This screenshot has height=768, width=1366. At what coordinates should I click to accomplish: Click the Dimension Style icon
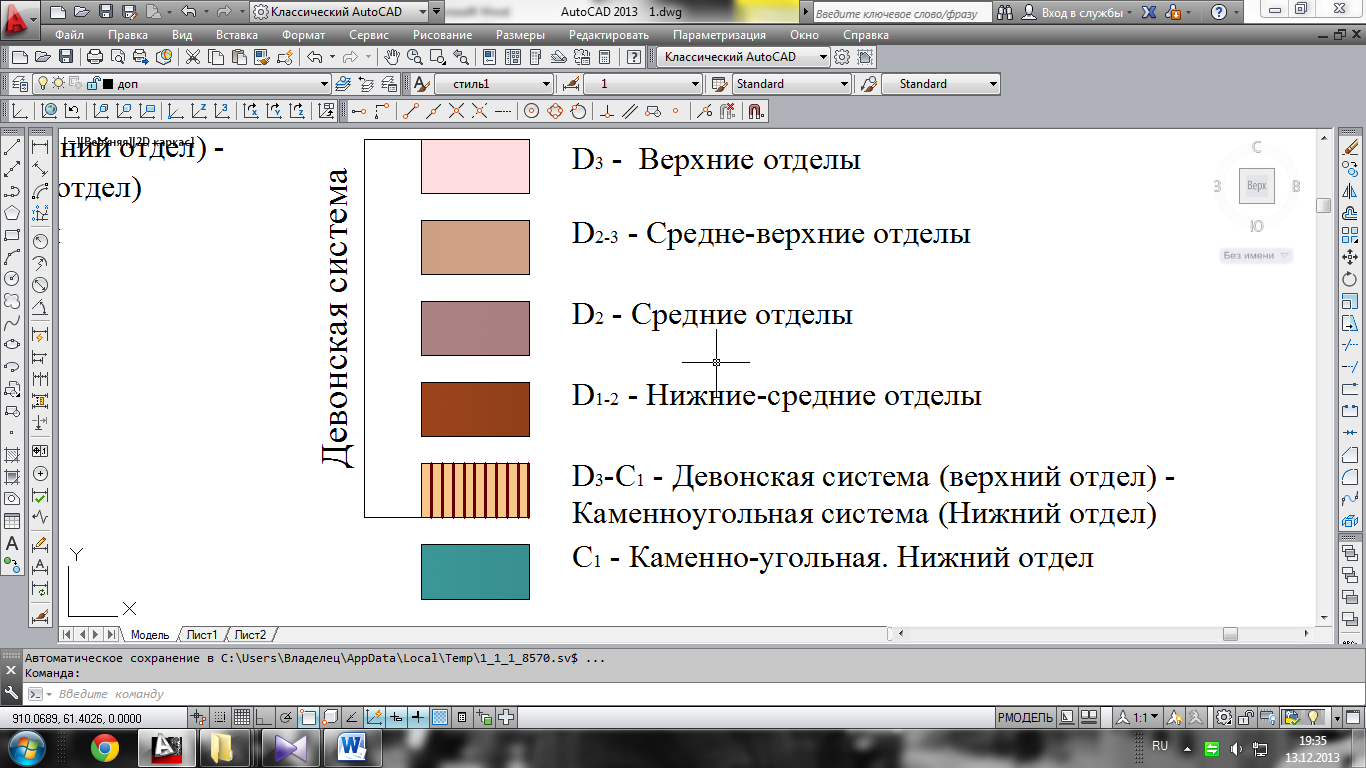point(571,84)
